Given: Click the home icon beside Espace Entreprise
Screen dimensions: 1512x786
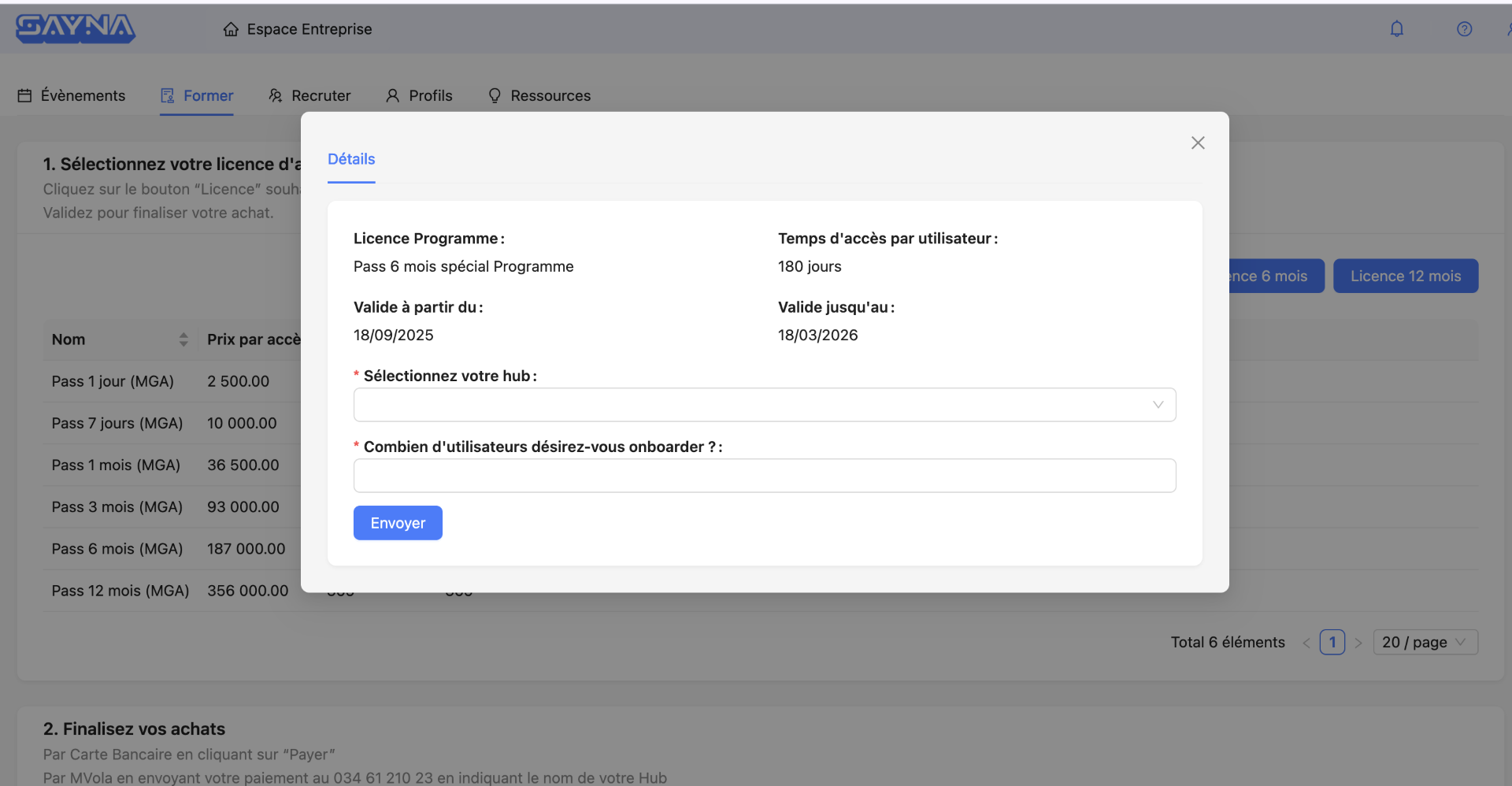Looking at the screenshot, I should 231,29.
